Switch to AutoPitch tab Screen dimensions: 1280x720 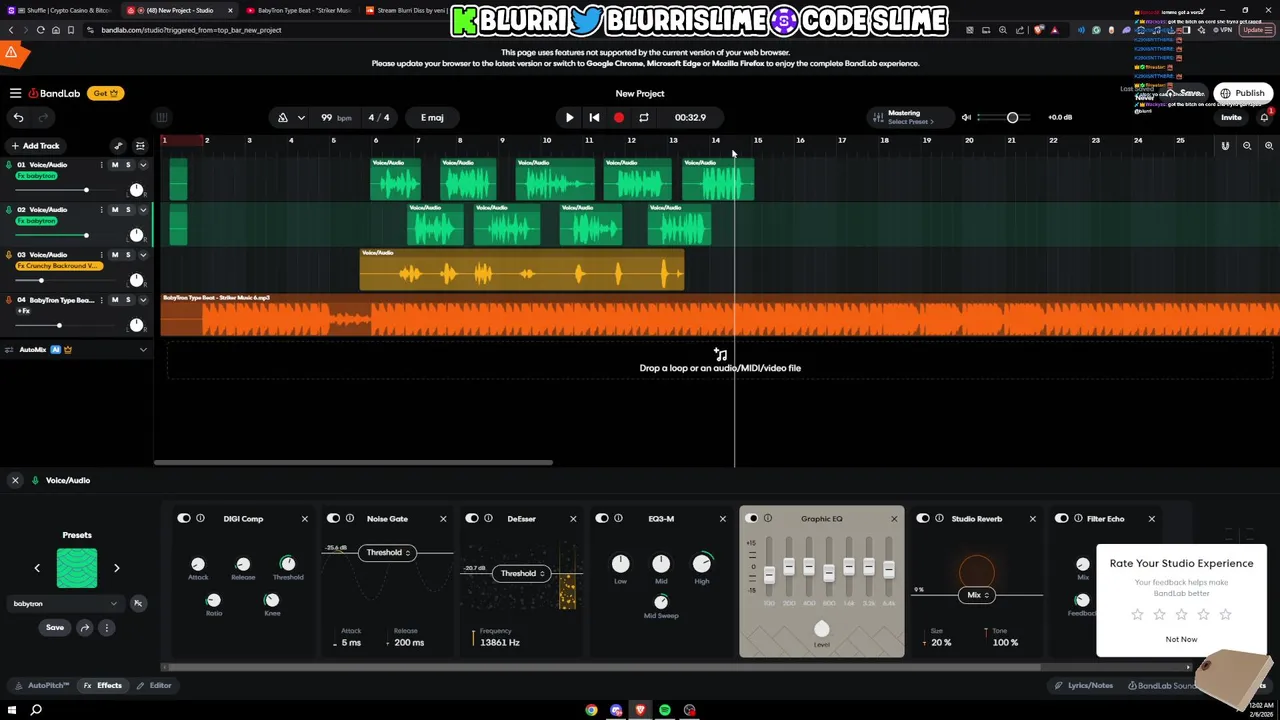[x=43, y=686]
